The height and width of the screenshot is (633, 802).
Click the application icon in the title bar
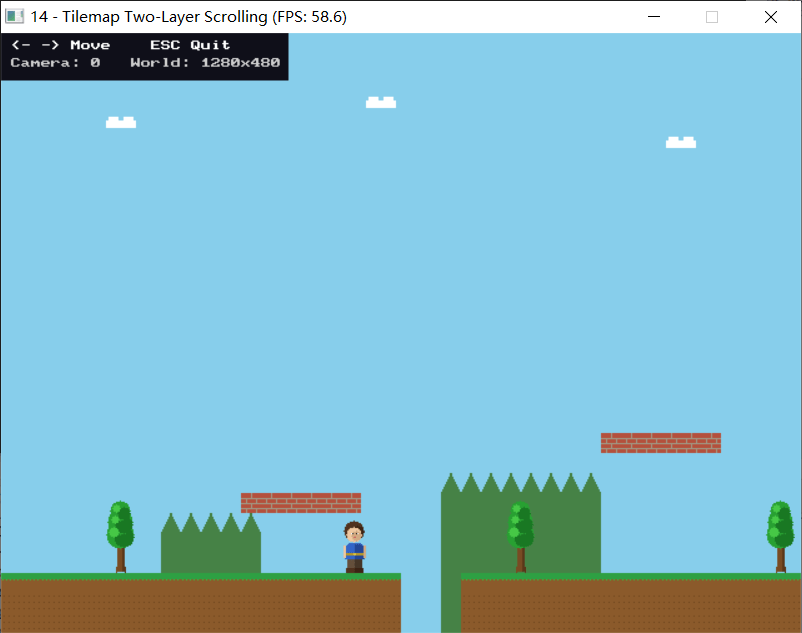click(x=15, y=17)
